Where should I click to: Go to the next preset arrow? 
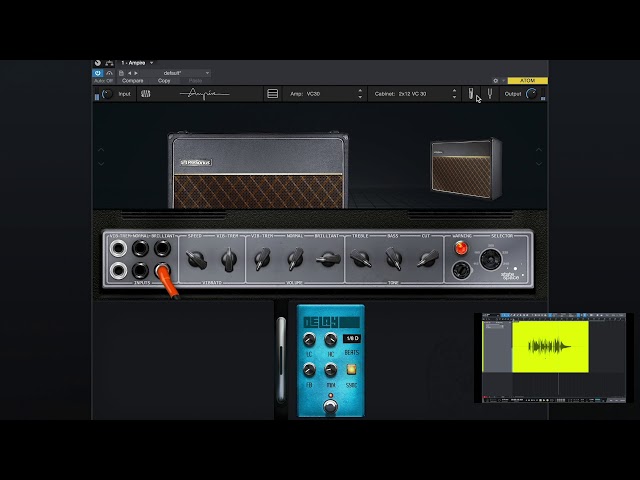coord(136,73)
